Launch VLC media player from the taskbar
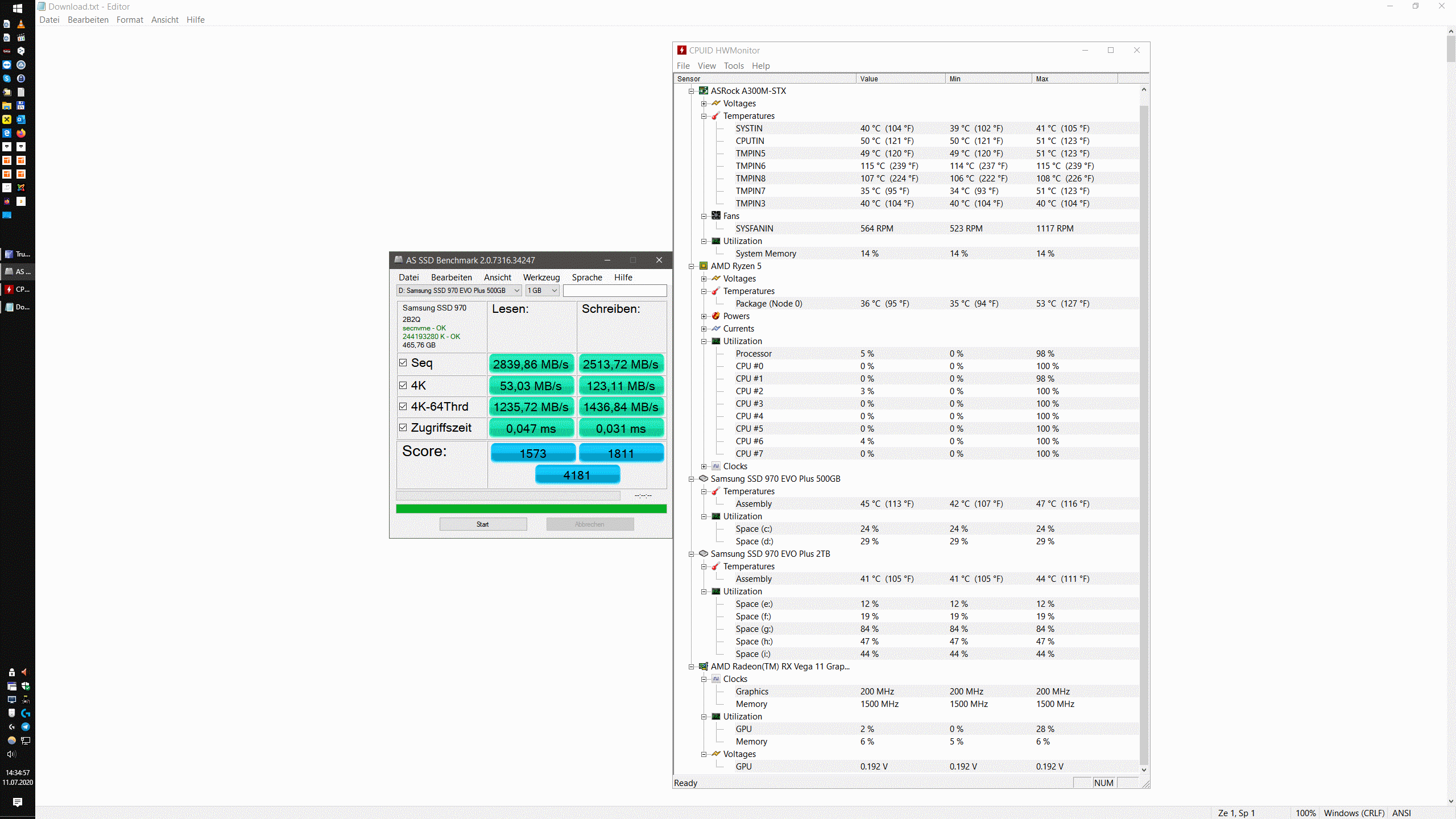 tap(21, 24)
